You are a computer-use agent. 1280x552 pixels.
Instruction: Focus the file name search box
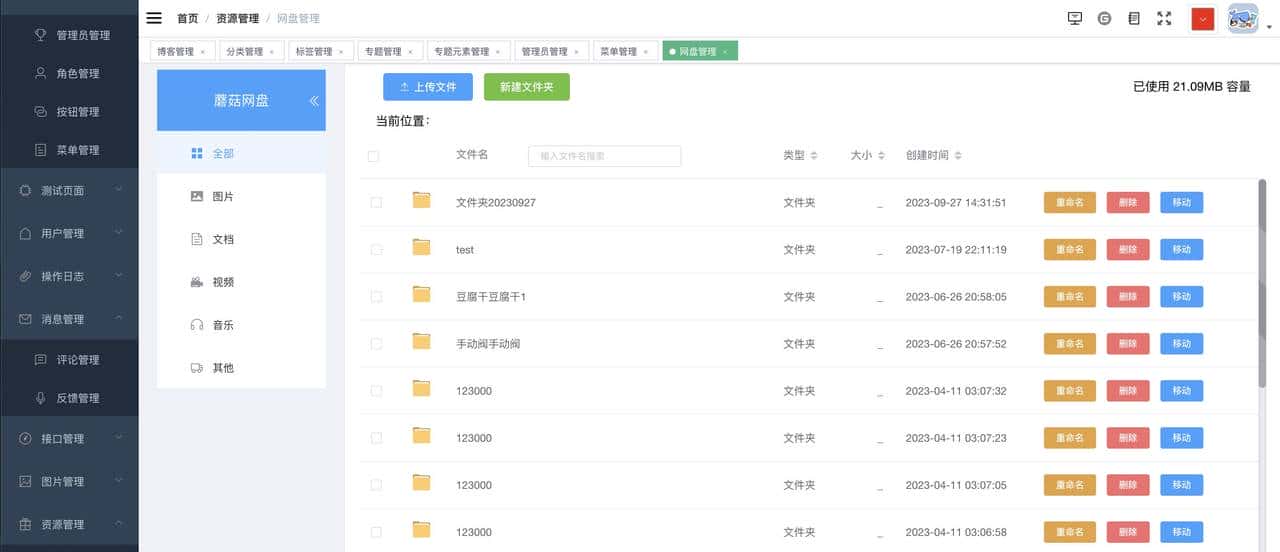click(604, 156)
